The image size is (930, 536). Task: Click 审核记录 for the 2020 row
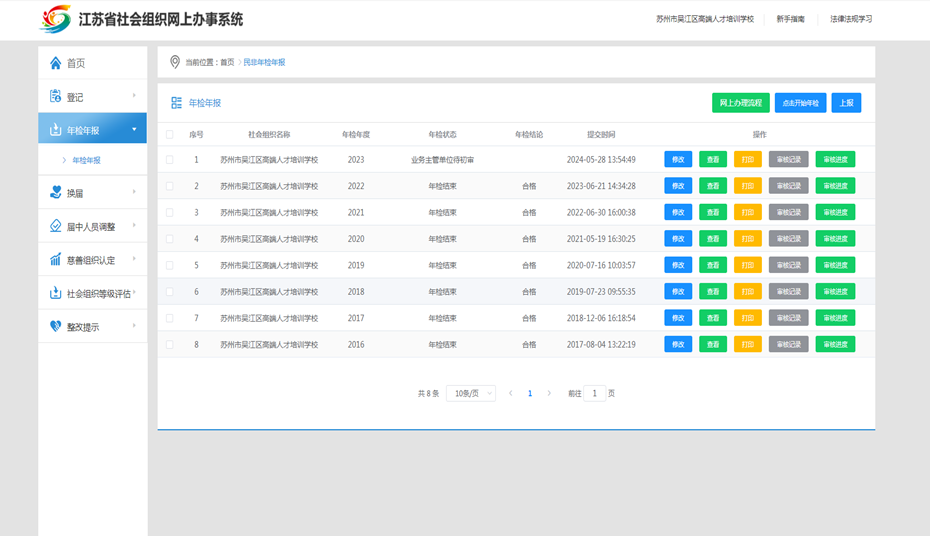[x=789, y=239]
